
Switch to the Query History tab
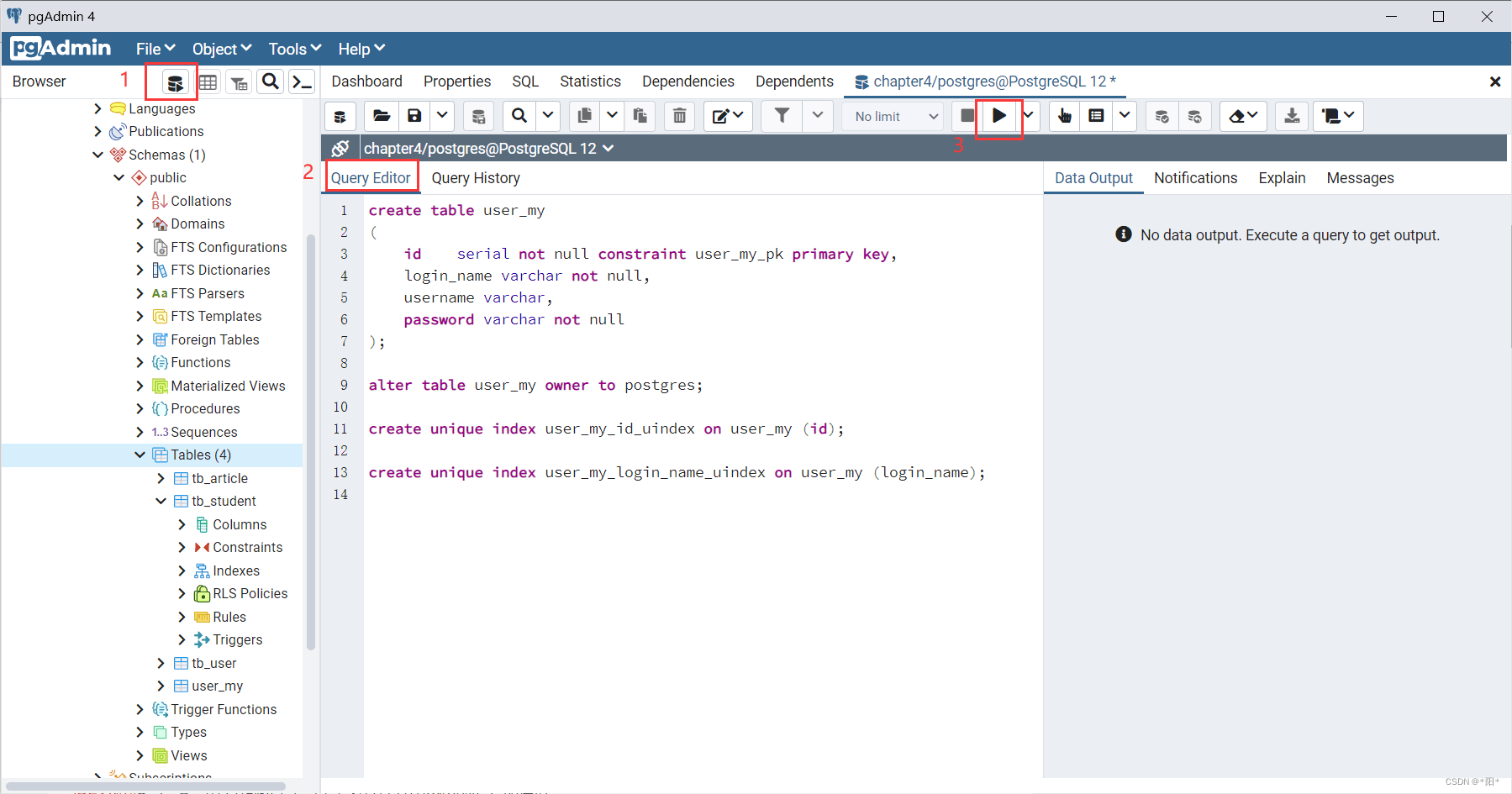[x=476, y=178]
